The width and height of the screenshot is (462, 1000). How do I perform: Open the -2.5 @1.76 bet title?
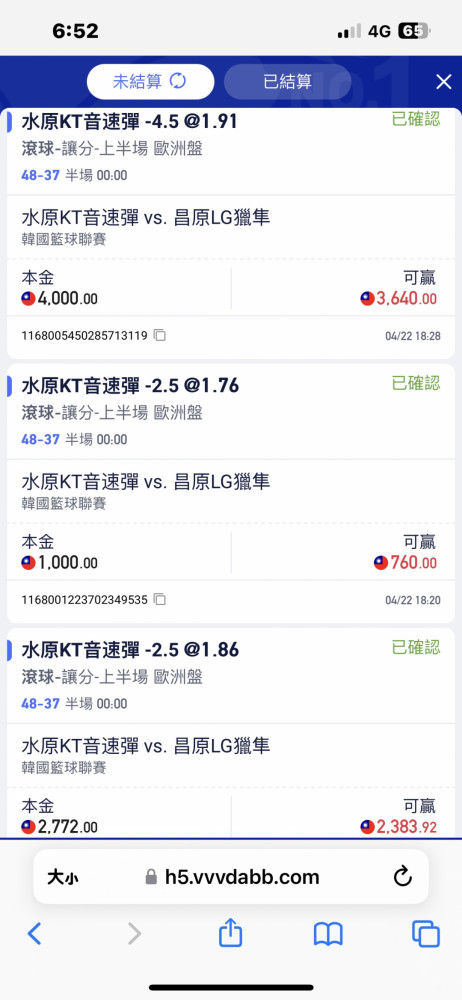(130, 385)
